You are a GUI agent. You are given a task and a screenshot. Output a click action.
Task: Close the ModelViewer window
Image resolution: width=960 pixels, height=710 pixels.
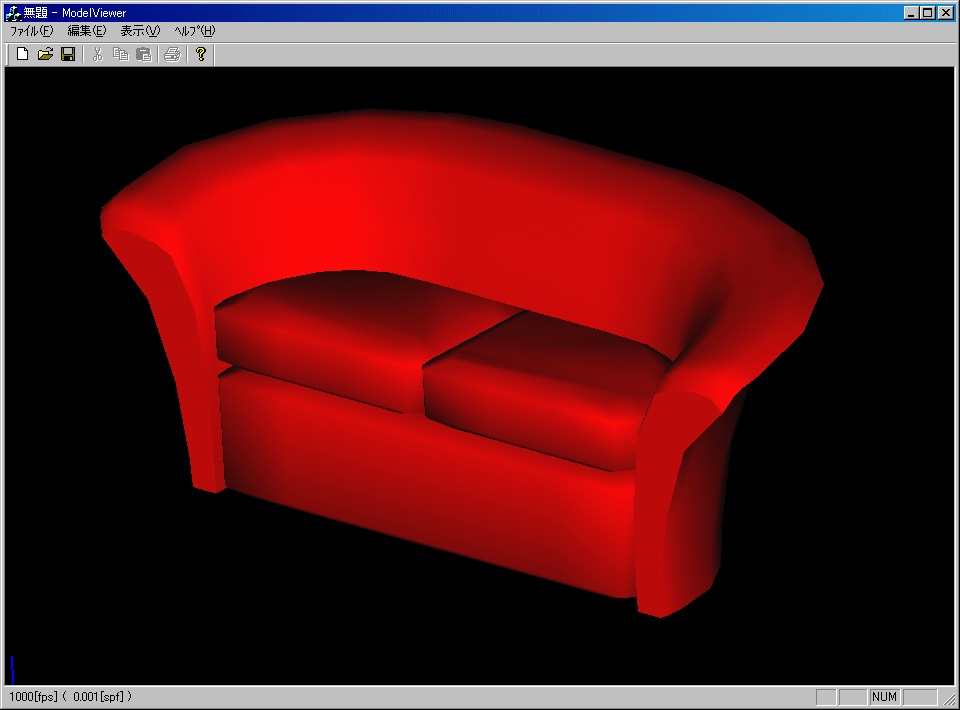[946, 12]
